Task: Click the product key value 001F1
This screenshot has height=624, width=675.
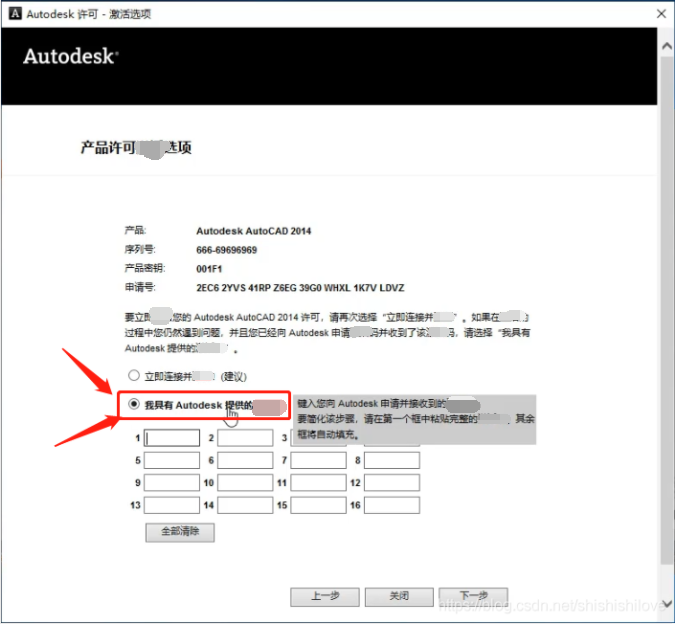Action: [x=209, y=269]
